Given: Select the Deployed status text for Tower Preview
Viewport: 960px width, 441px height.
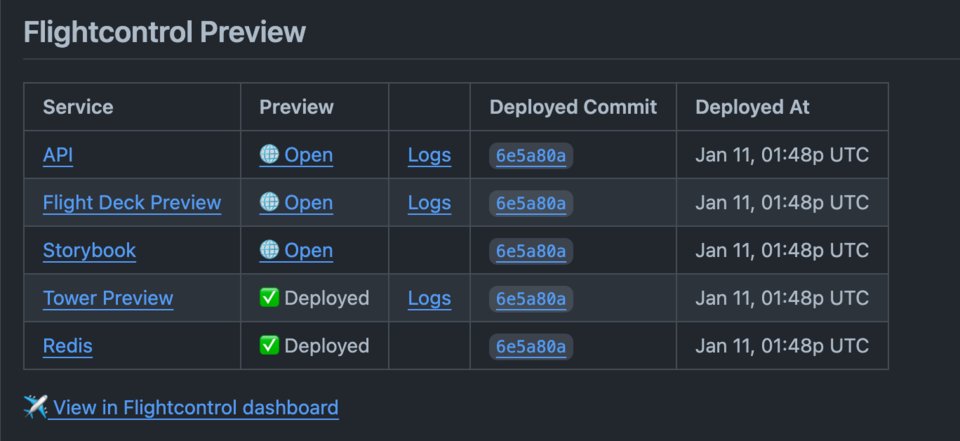Looking at the screenshot, I should [327, 298].
